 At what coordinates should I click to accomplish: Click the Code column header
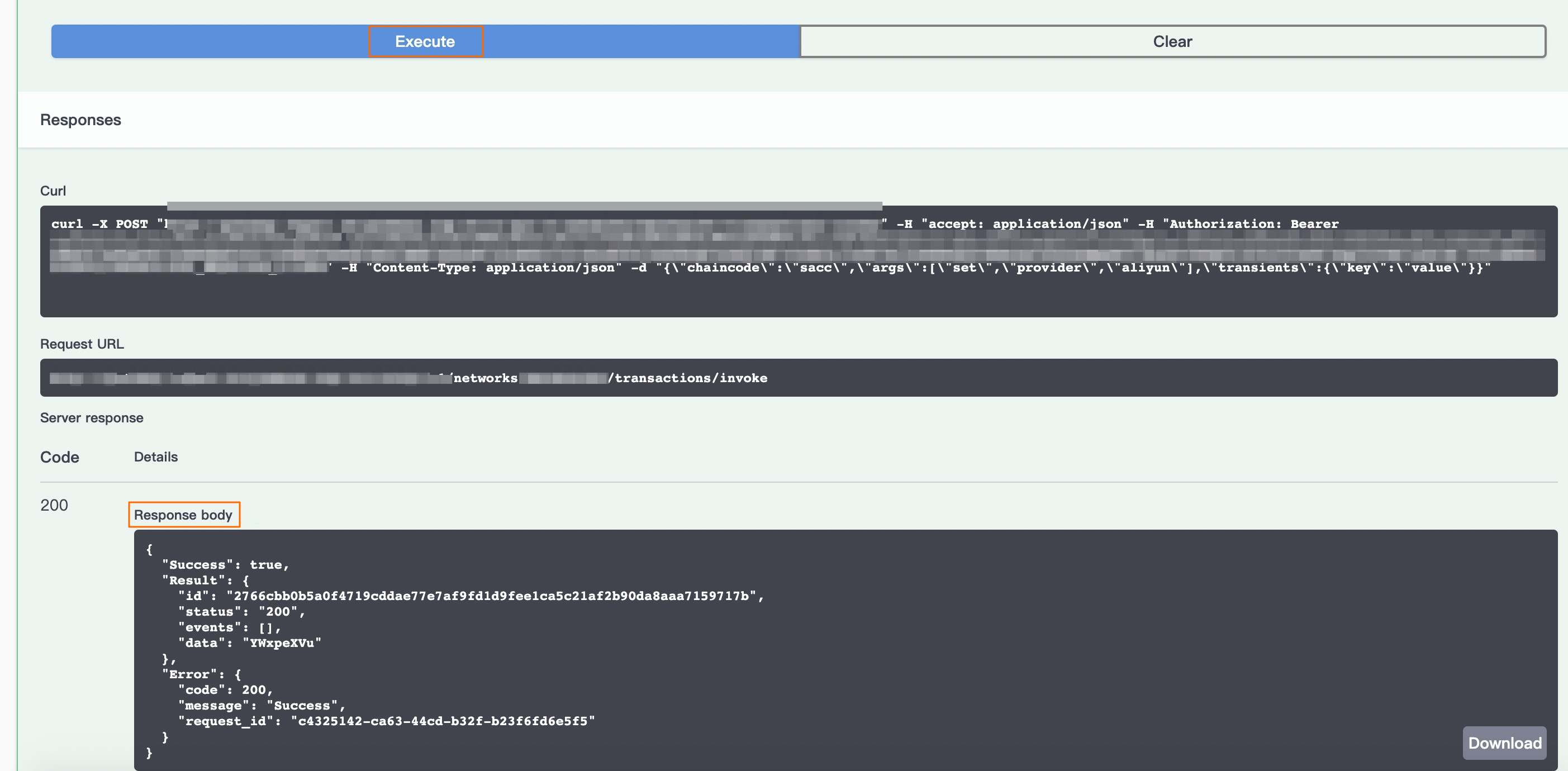tap(59, 457)
